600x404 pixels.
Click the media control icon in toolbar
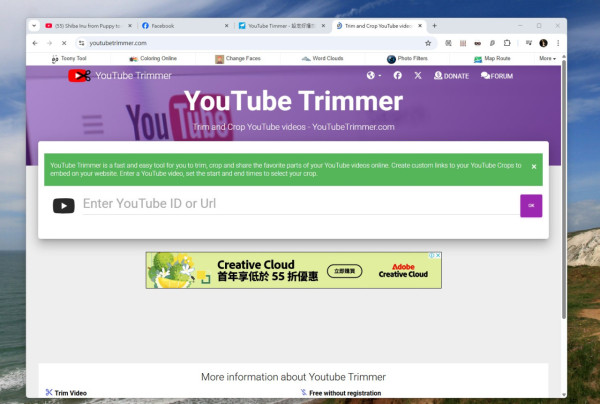click(x=529, y=43)
